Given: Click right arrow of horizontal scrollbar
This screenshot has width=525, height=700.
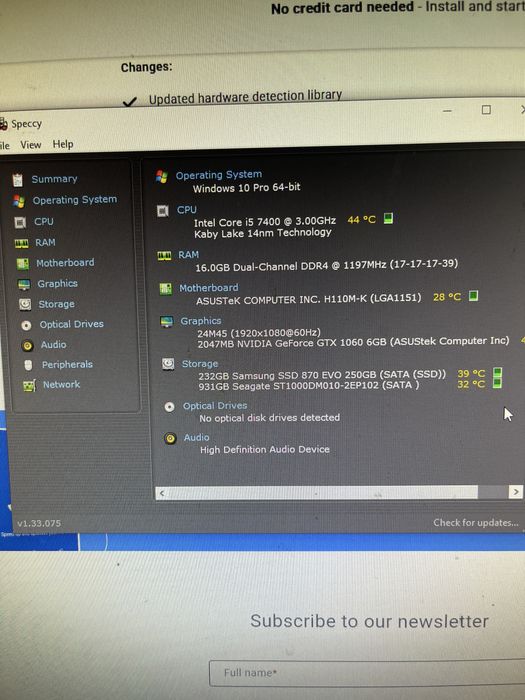Looking at the screenshot, I should (x=516, y=492).
